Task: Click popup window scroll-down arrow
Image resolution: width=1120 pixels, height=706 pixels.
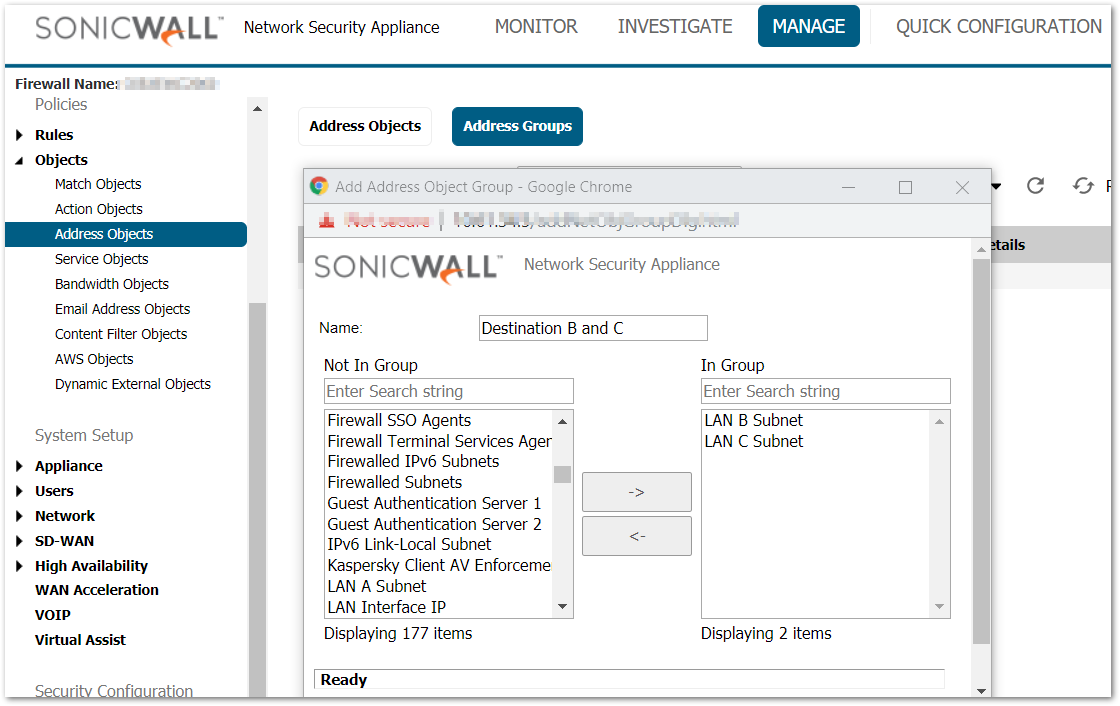Action: [981, 690]
